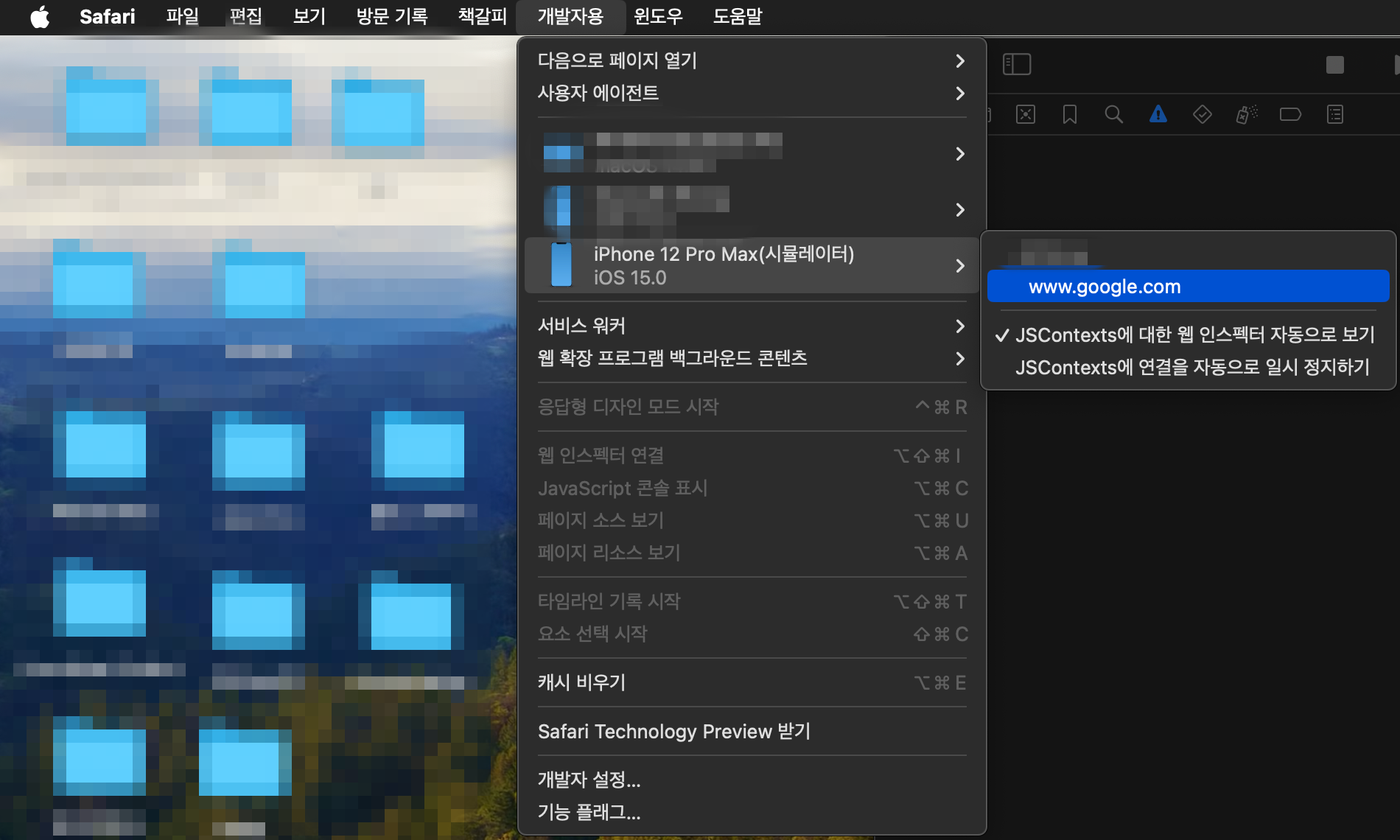Expand 웹 확장 프로그램 백그라운드 콘텐츠 submenu

pyautogui.click(x=752, y=358)
